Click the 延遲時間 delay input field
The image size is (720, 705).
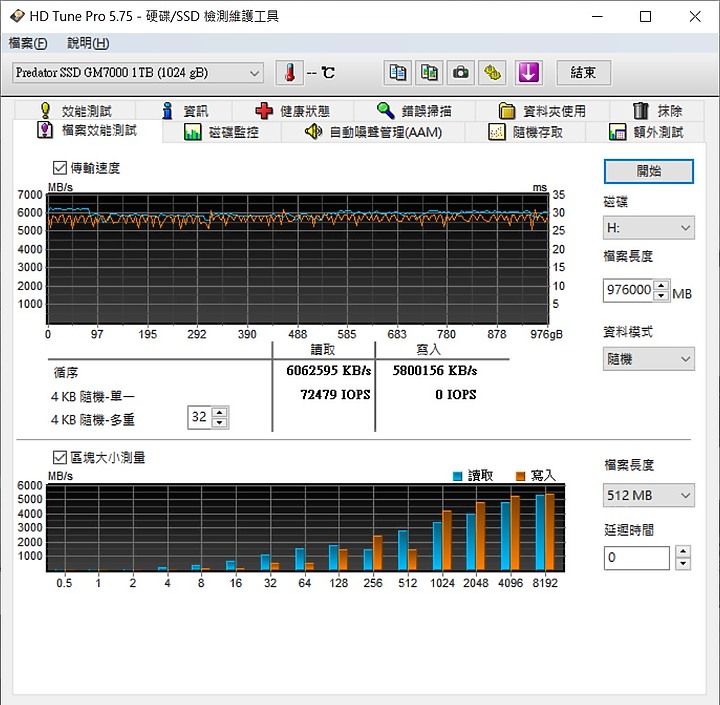tap(636, 558)
